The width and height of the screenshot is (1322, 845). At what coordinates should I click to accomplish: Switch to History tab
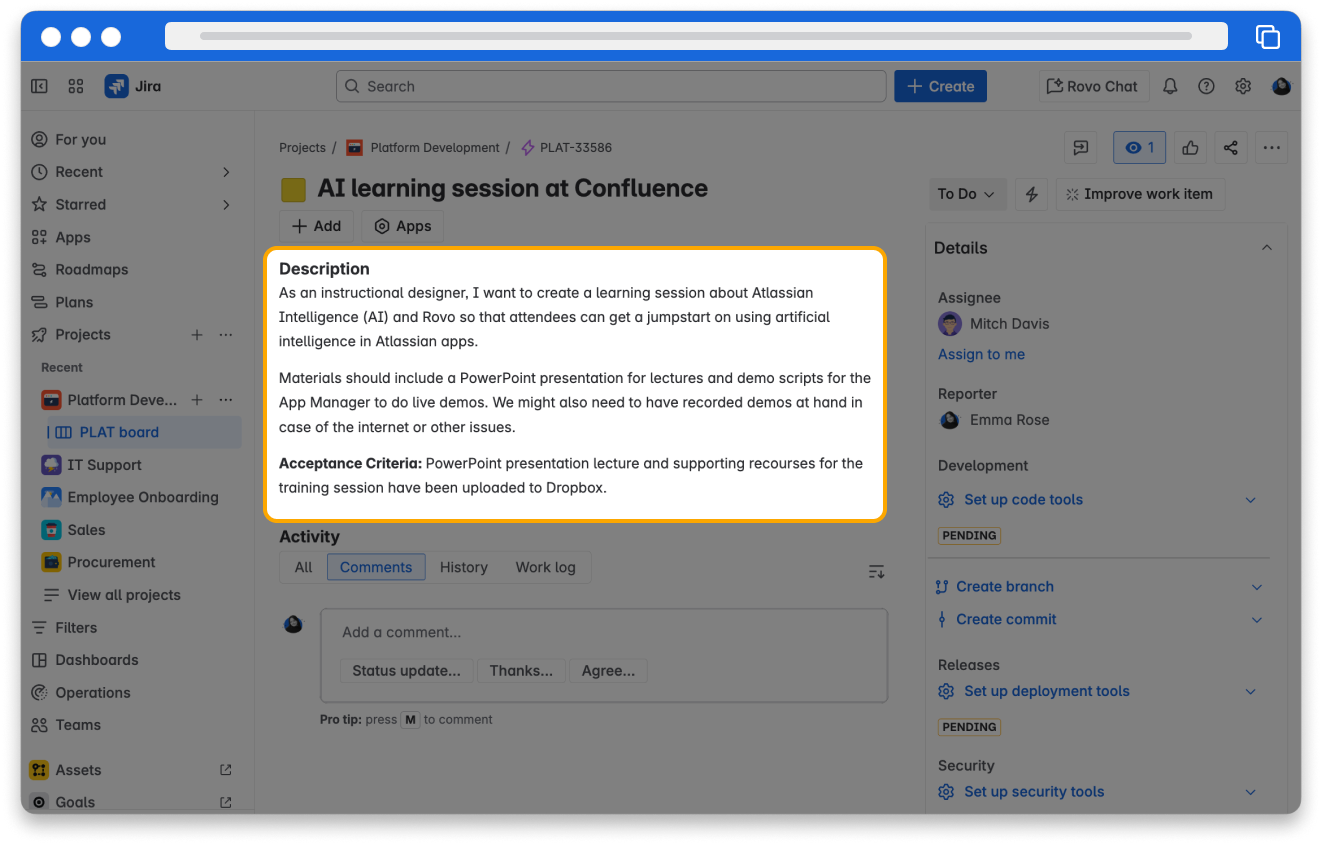click(x=464, y=567)
